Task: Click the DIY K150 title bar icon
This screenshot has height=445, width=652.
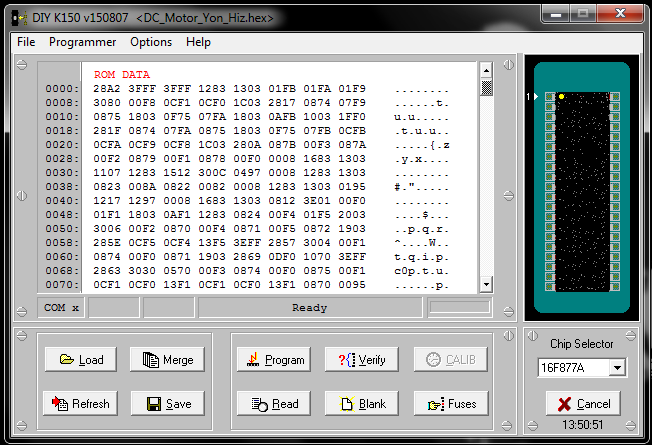Action: tap(19, 18)
